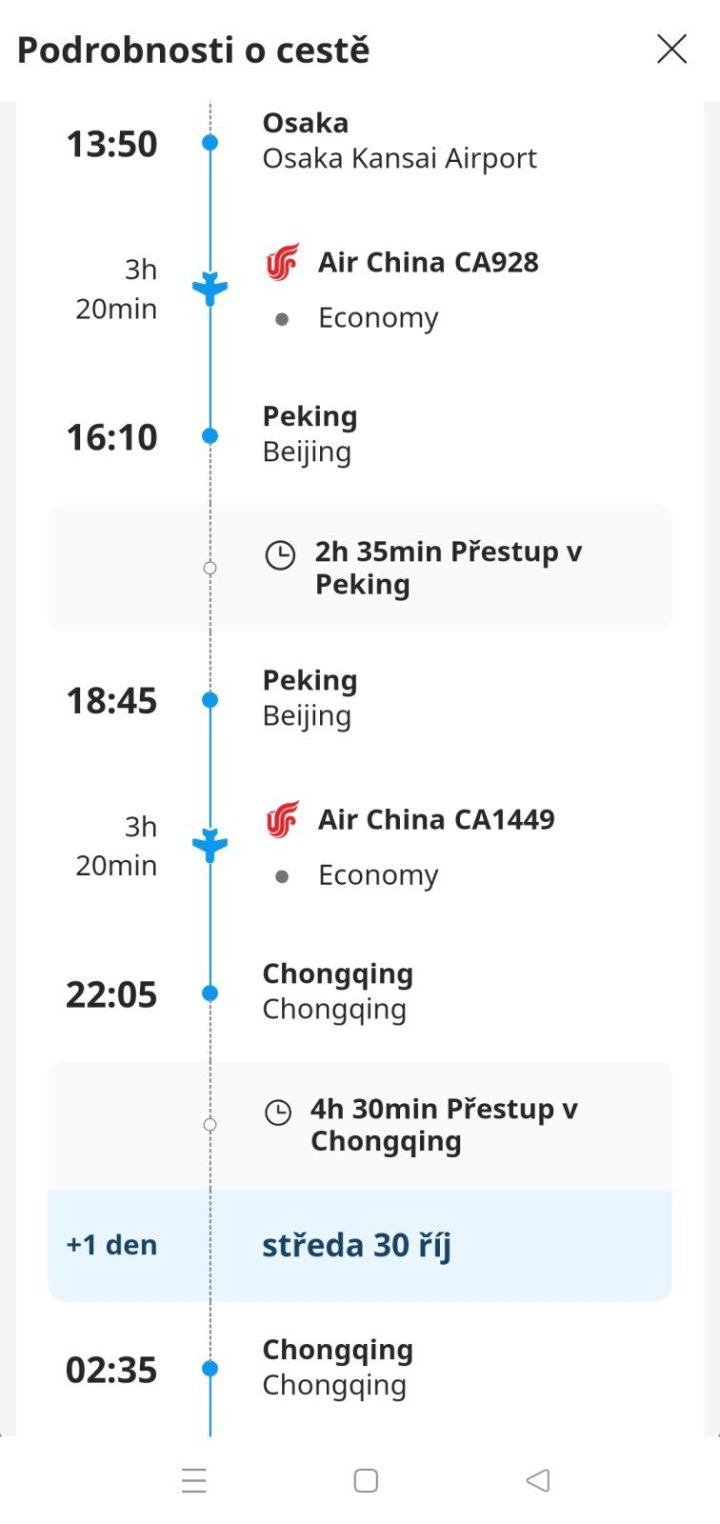This screenshot has height=1524, width=720.
Task: Tap the 16:10 Peking arrival timeline dot
Action: (210, 436)
